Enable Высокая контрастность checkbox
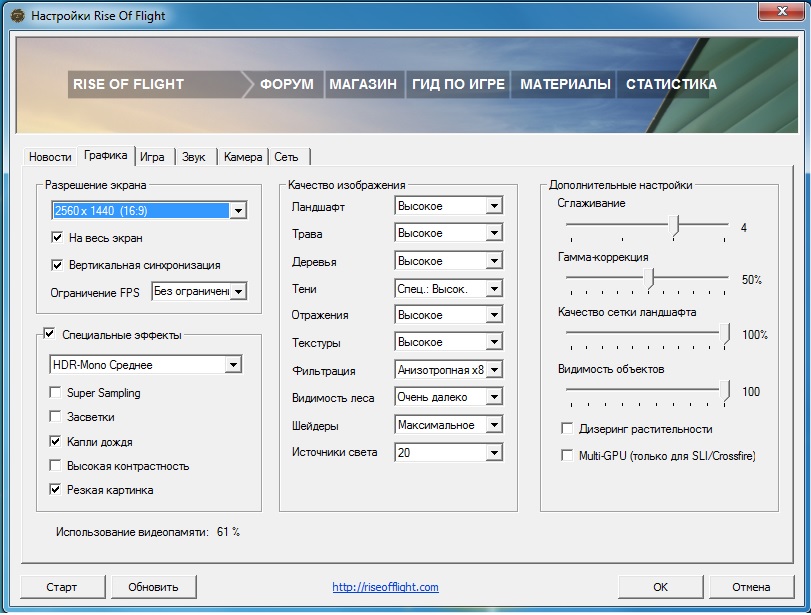This screenshot has height=615, width=811. [55, 466]
